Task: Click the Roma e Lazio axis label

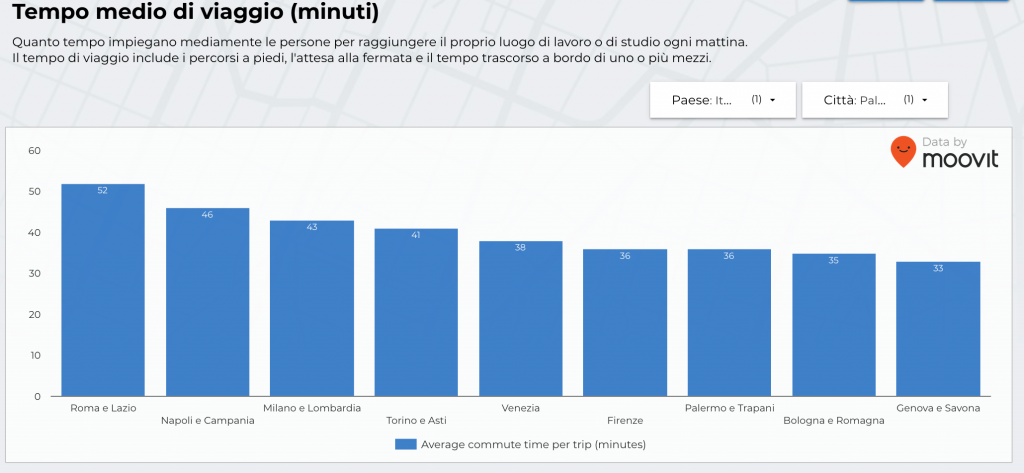Action: pyautogui.click(x=103, y=408)
